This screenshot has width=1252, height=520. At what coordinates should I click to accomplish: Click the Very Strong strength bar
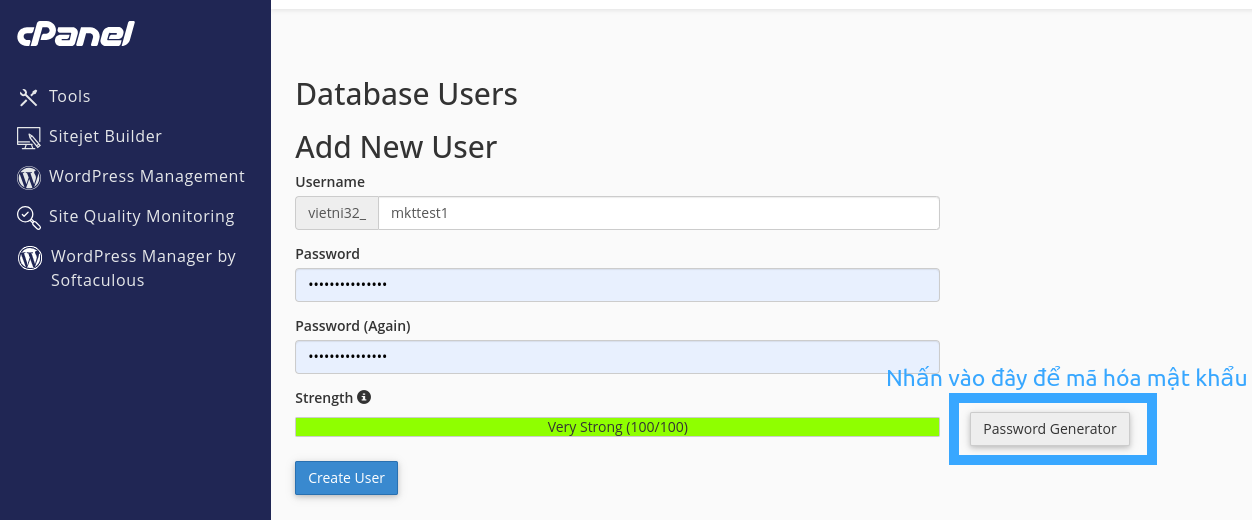coord(617,428)
